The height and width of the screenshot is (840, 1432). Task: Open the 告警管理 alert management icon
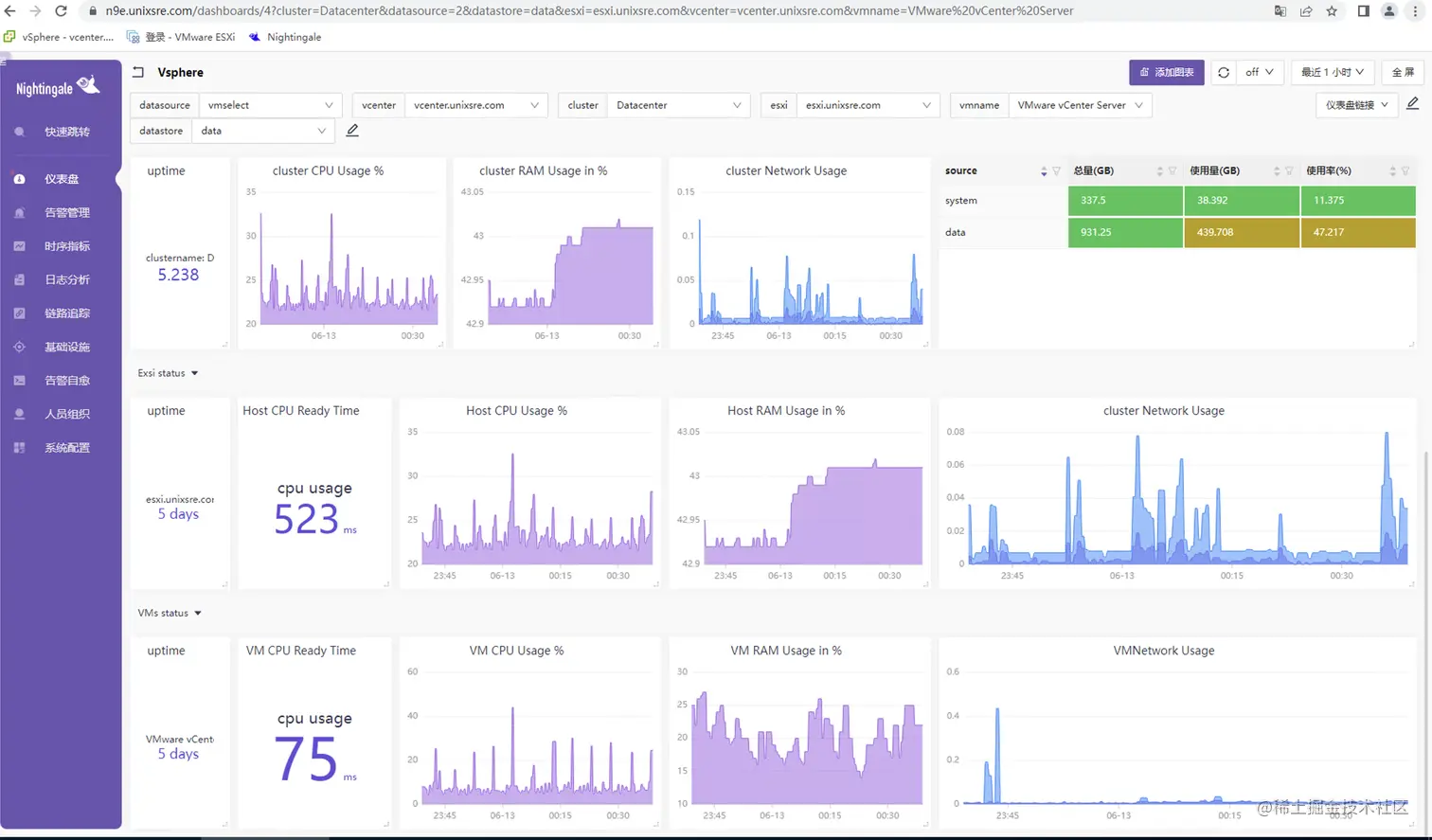pos(21,213)
